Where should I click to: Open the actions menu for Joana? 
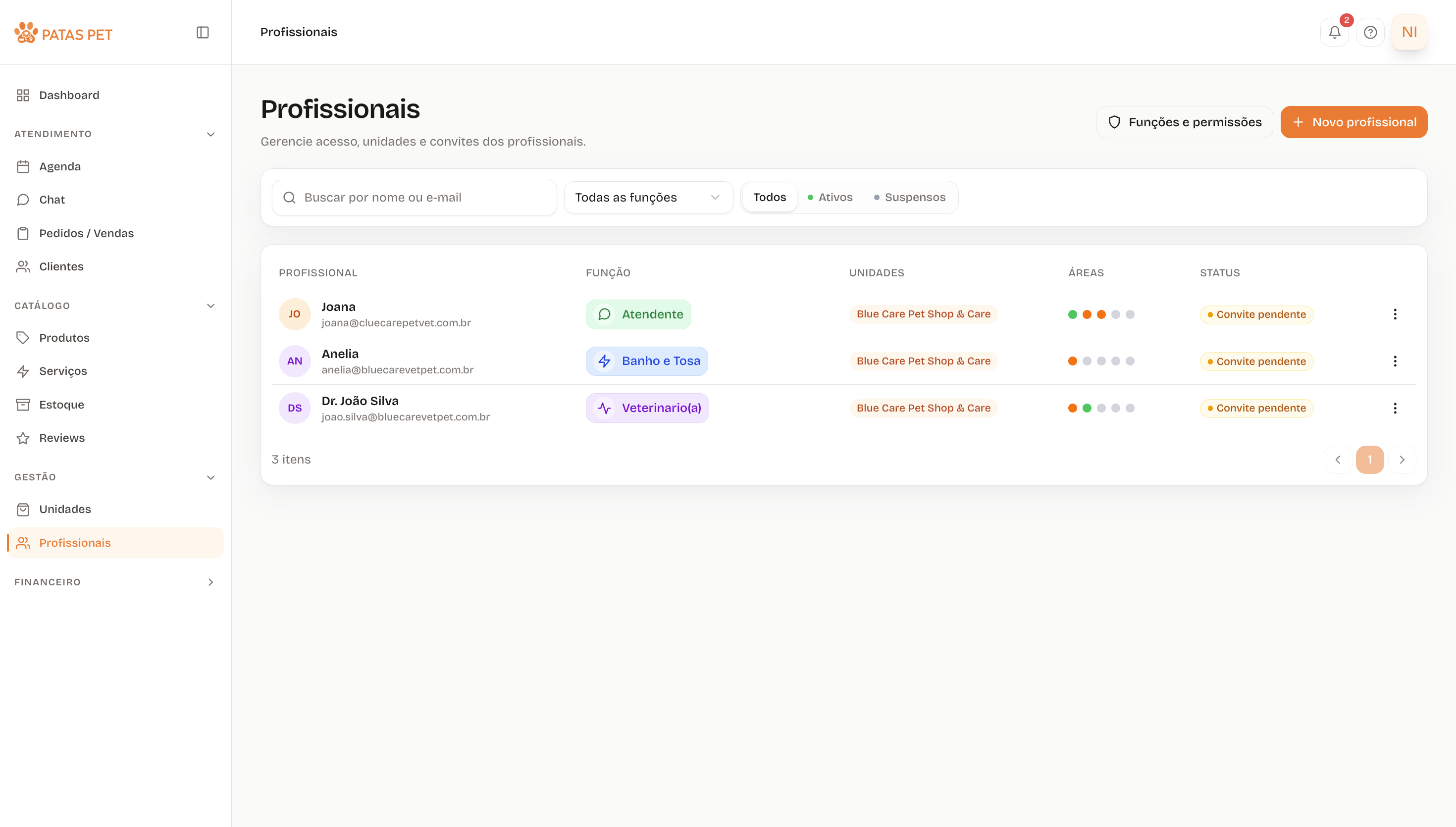pyautogui.click(x=1395, y=314)
